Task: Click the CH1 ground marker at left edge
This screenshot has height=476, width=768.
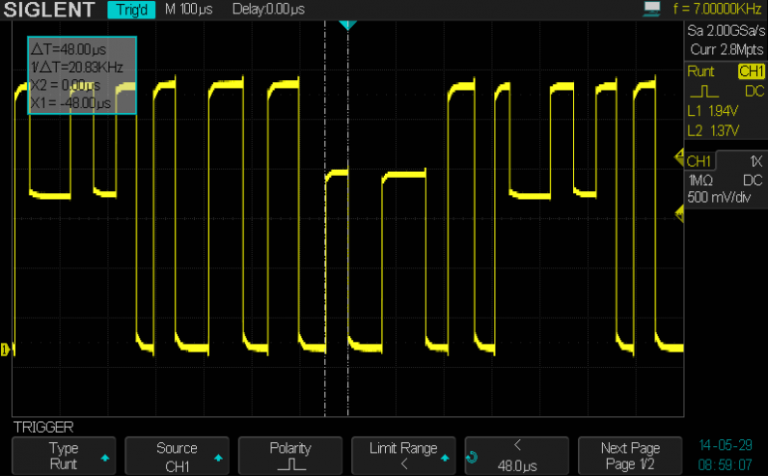Action: 6,349
